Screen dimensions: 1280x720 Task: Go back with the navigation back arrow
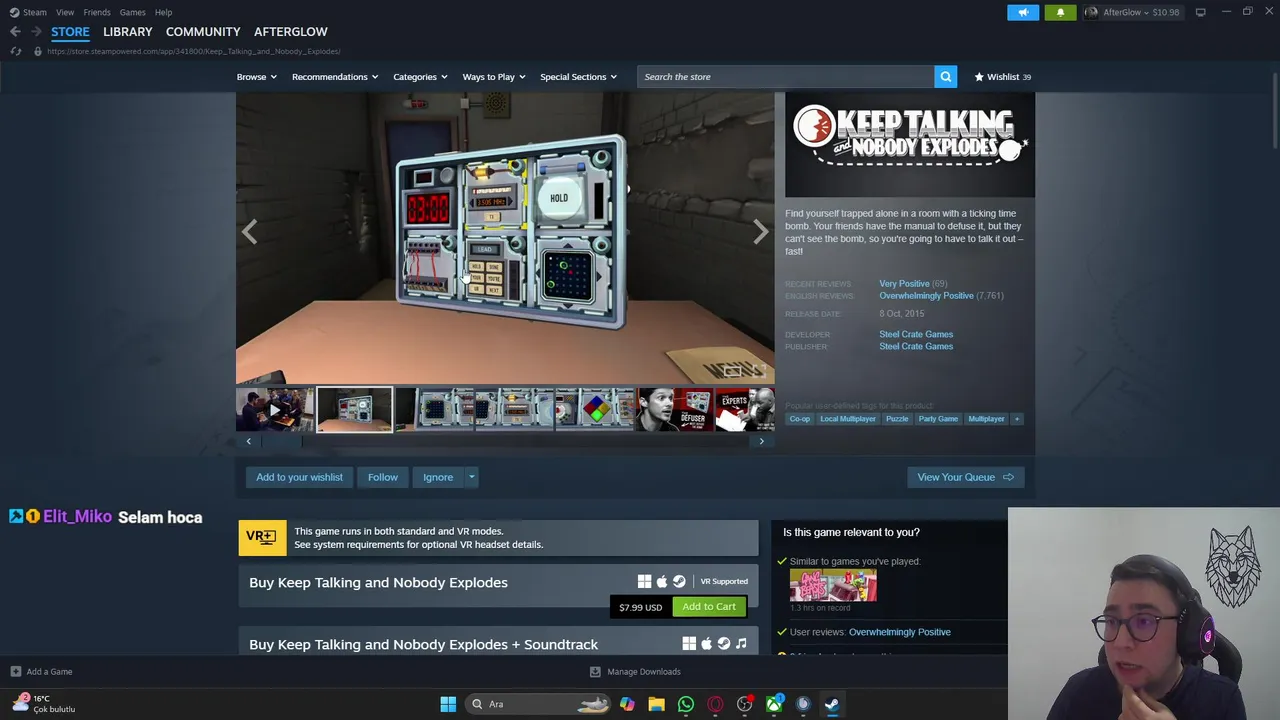(x=15, y=32)
